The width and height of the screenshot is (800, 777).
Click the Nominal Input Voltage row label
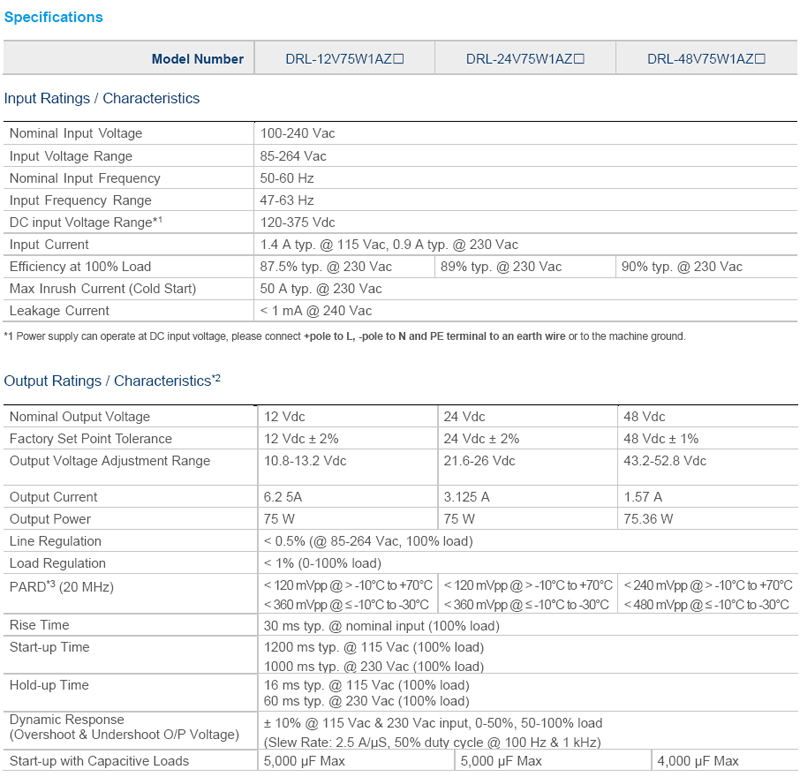[x=76, y=134]
